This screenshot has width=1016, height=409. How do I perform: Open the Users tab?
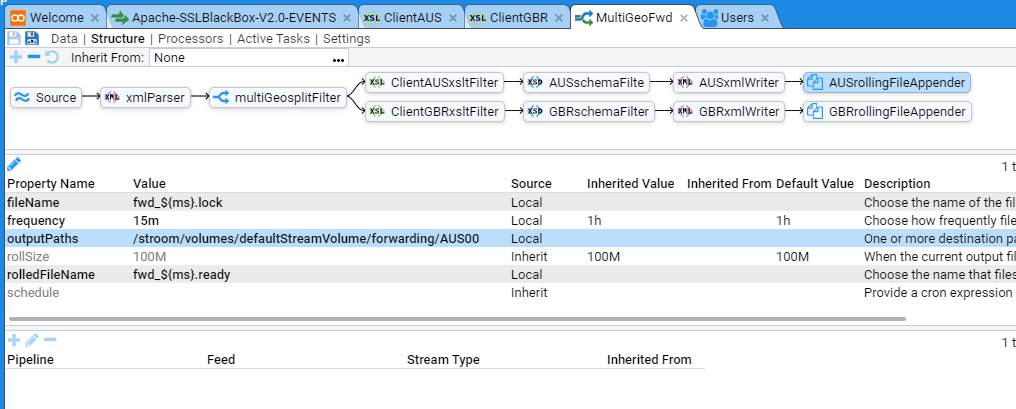tap(737, 18)
